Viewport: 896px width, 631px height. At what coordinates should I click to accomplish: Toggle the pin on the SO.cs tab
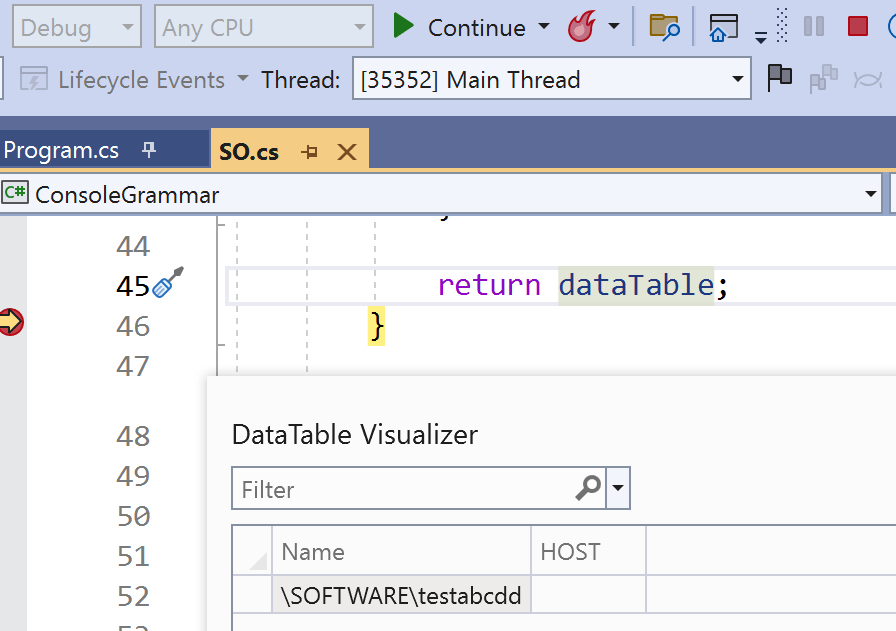[310, 149]
